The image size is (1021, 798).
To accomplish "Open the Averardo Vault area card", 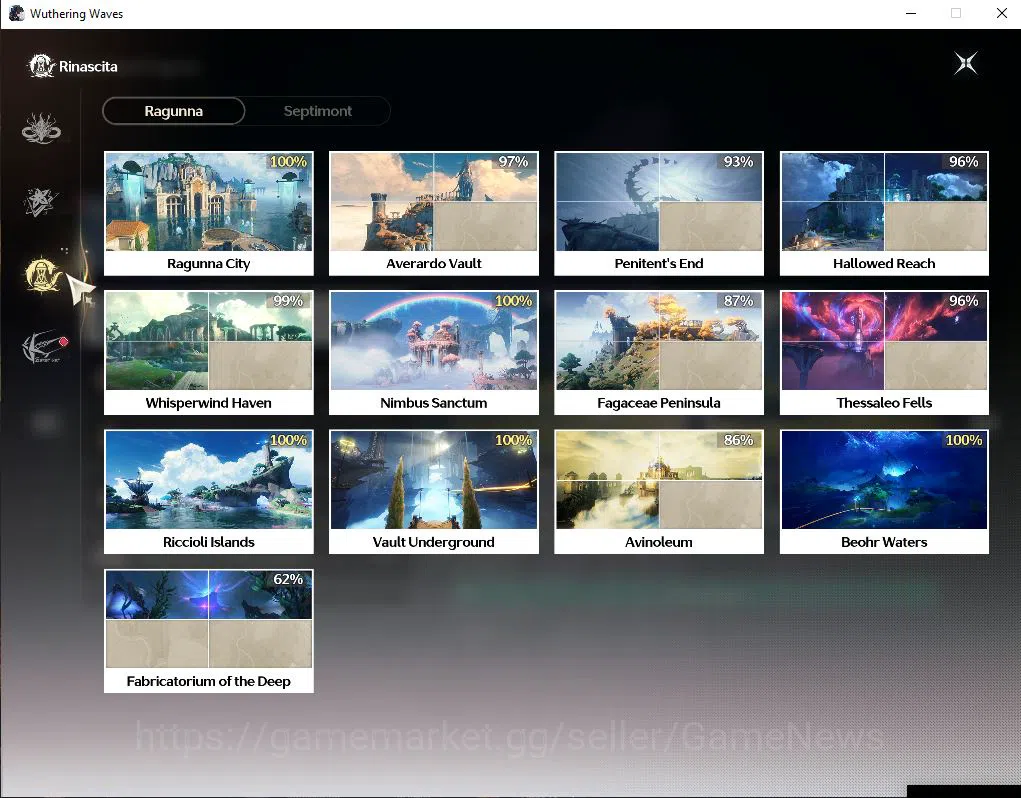I will [x=434, y=213].
